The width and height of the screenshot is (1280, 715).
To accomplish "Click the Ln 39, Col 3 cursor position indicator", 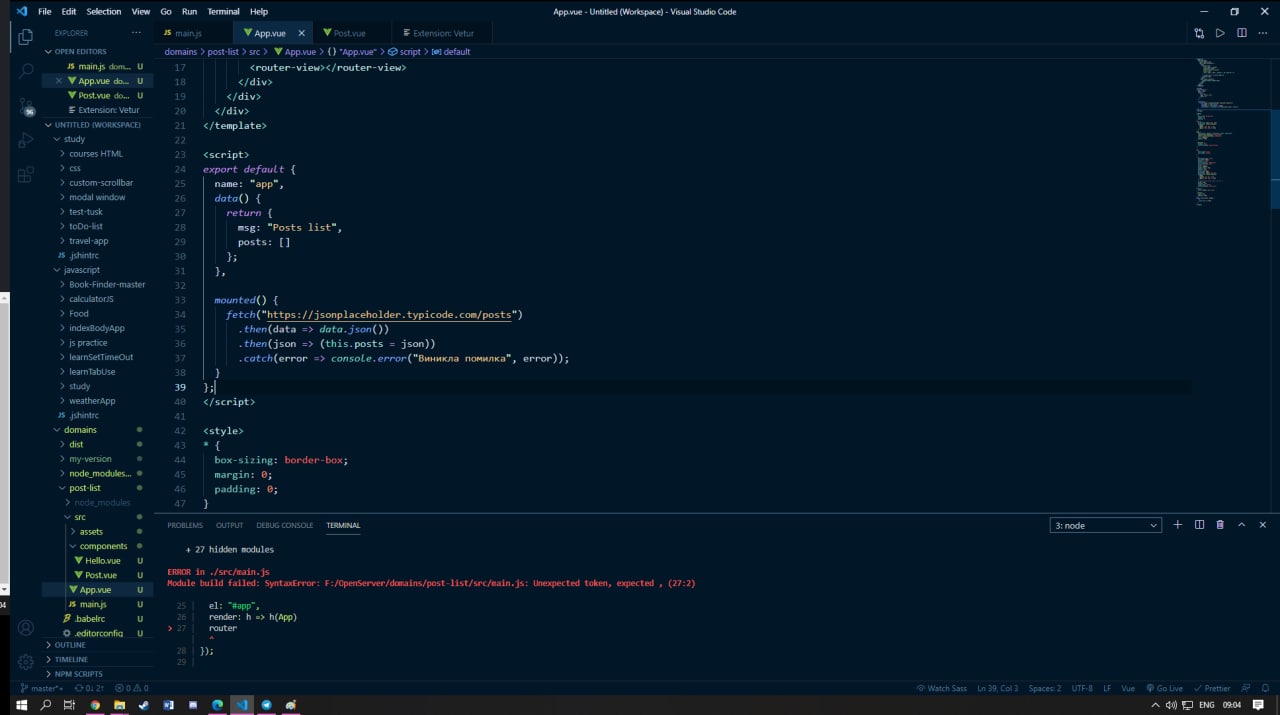I will click(997, 688).
